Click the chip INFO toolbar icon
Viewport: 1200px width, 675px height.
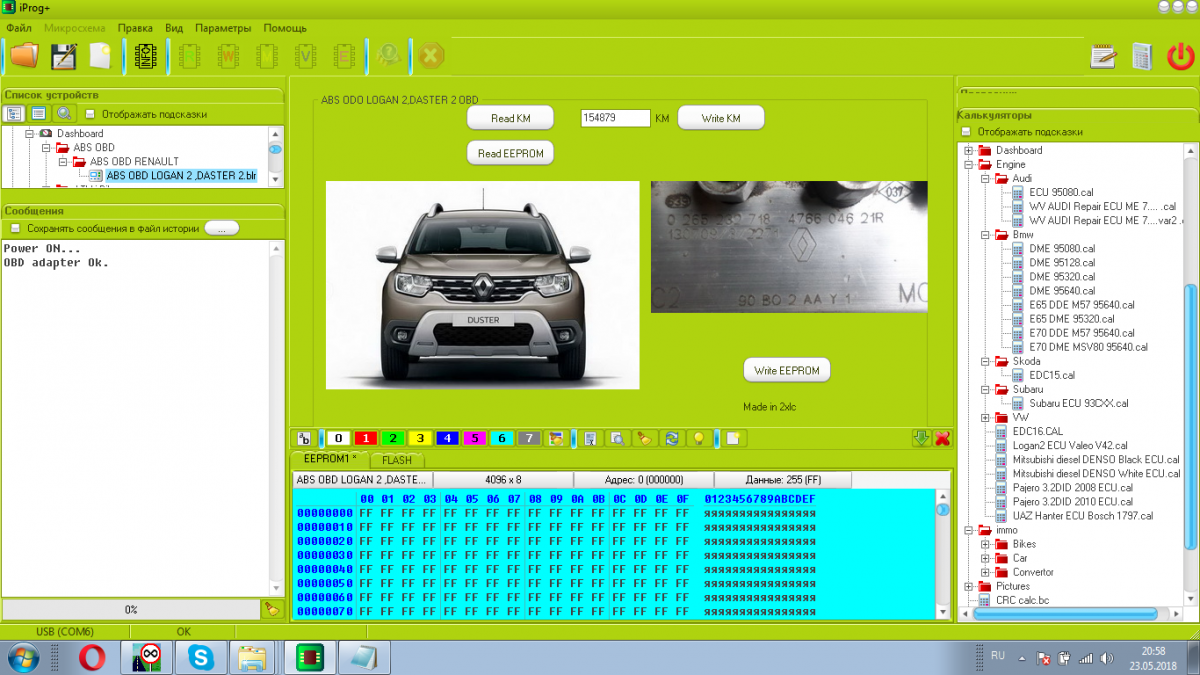(x=145, y=56)
